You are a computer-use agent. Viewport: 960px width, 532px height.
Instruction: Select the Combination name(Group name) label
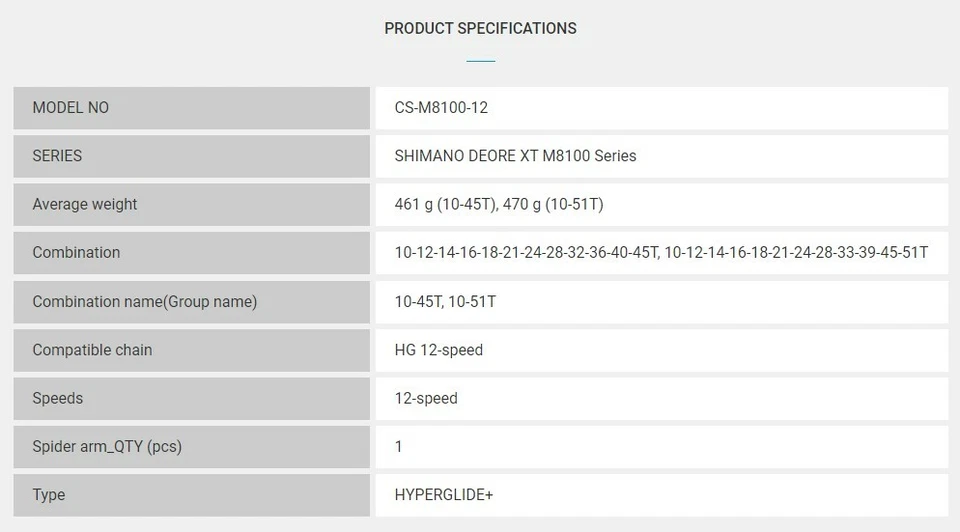(145, 301)
